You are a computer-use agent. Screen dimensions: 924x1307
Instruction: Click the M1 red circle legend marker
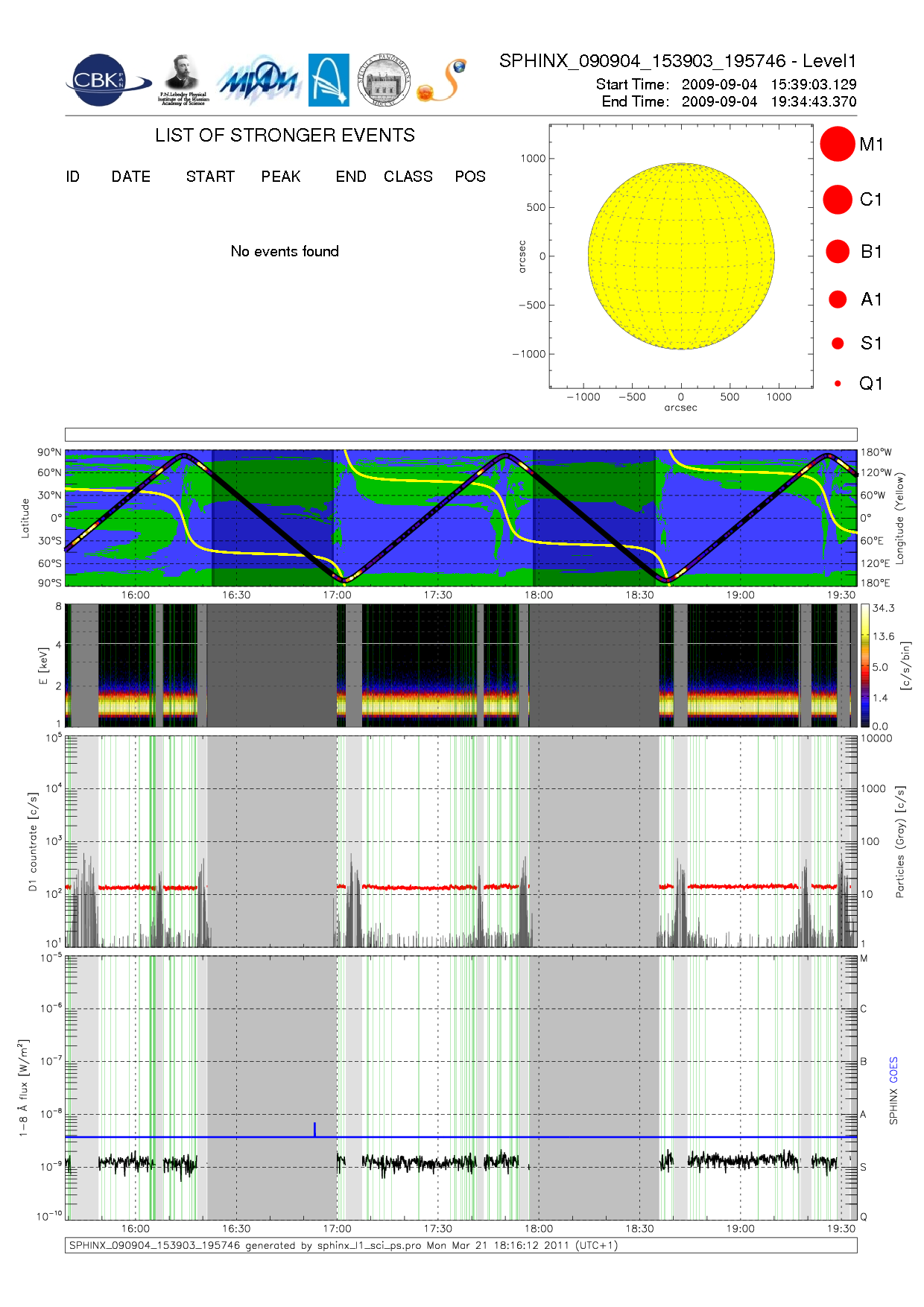(838, 144)
